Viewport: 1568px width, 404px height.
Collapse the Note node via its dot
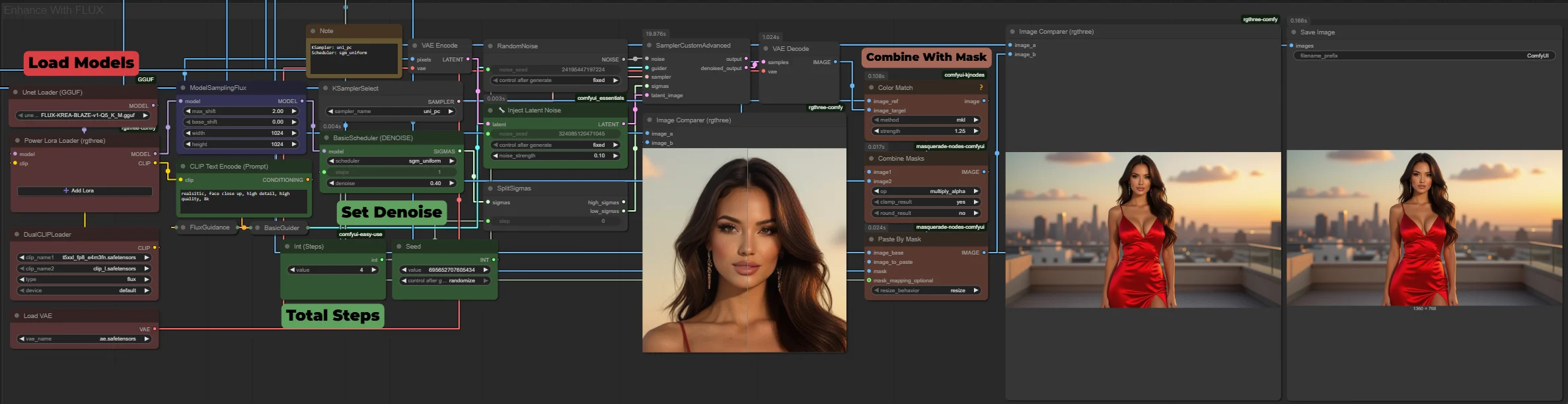[x=313, y=31]
